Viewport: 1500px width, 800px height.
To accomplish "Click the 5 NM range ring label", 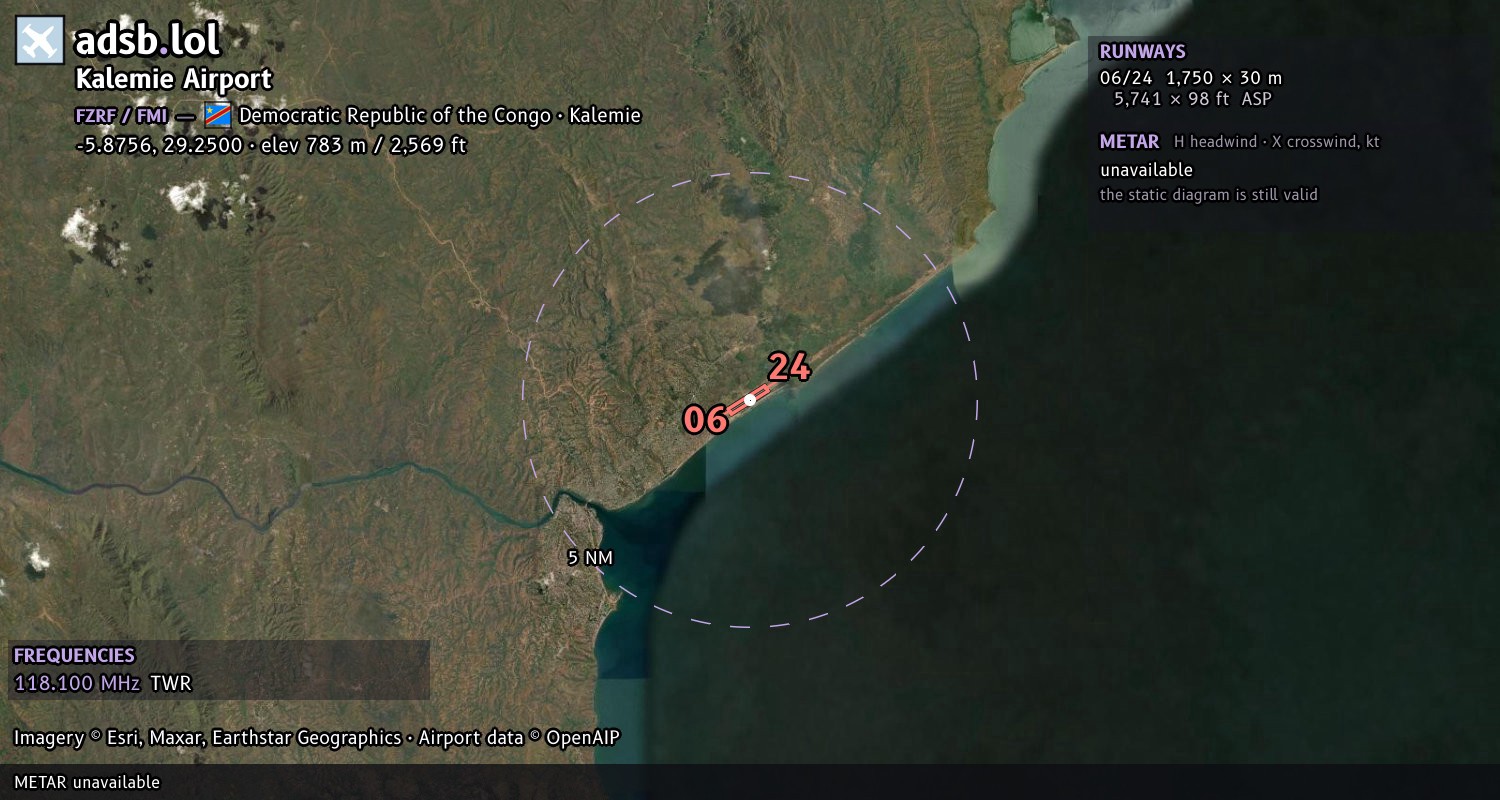I will click(590, 558).
